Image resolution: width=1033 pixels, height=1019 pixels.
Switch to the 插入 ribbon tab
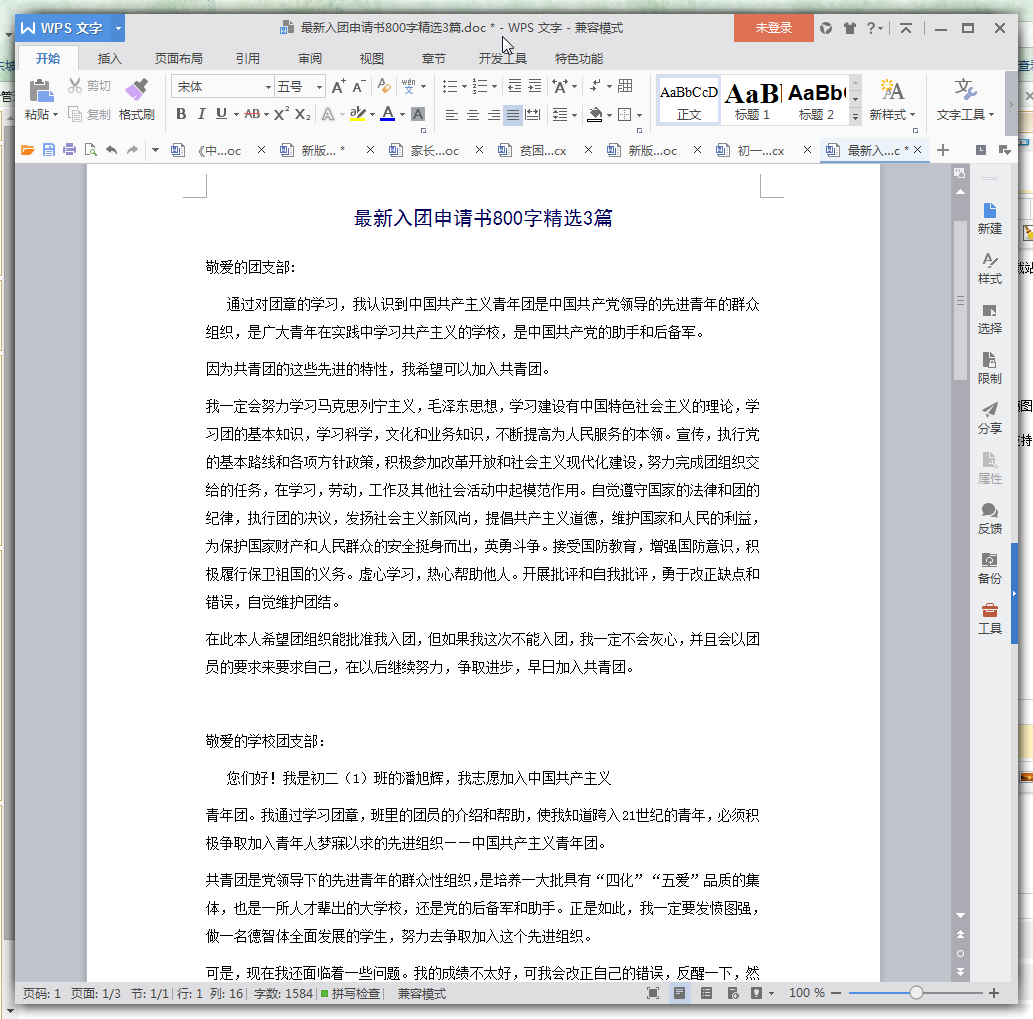[109, 59]
